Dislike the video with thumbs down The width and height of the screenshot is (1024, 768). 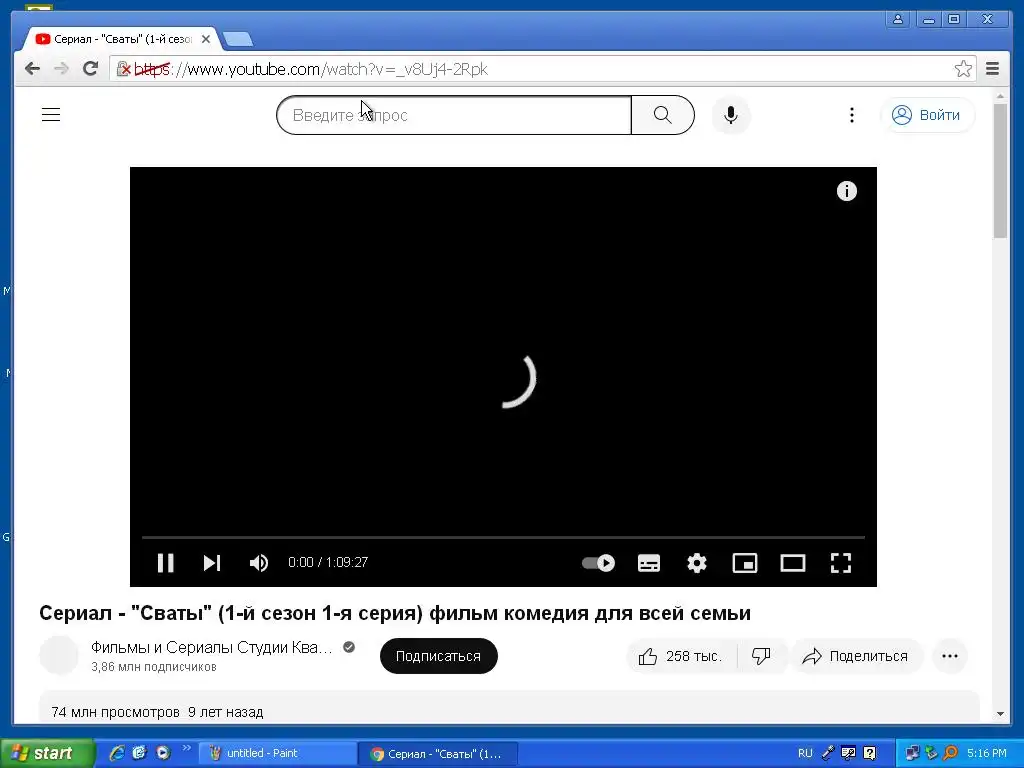coord(761,656)
